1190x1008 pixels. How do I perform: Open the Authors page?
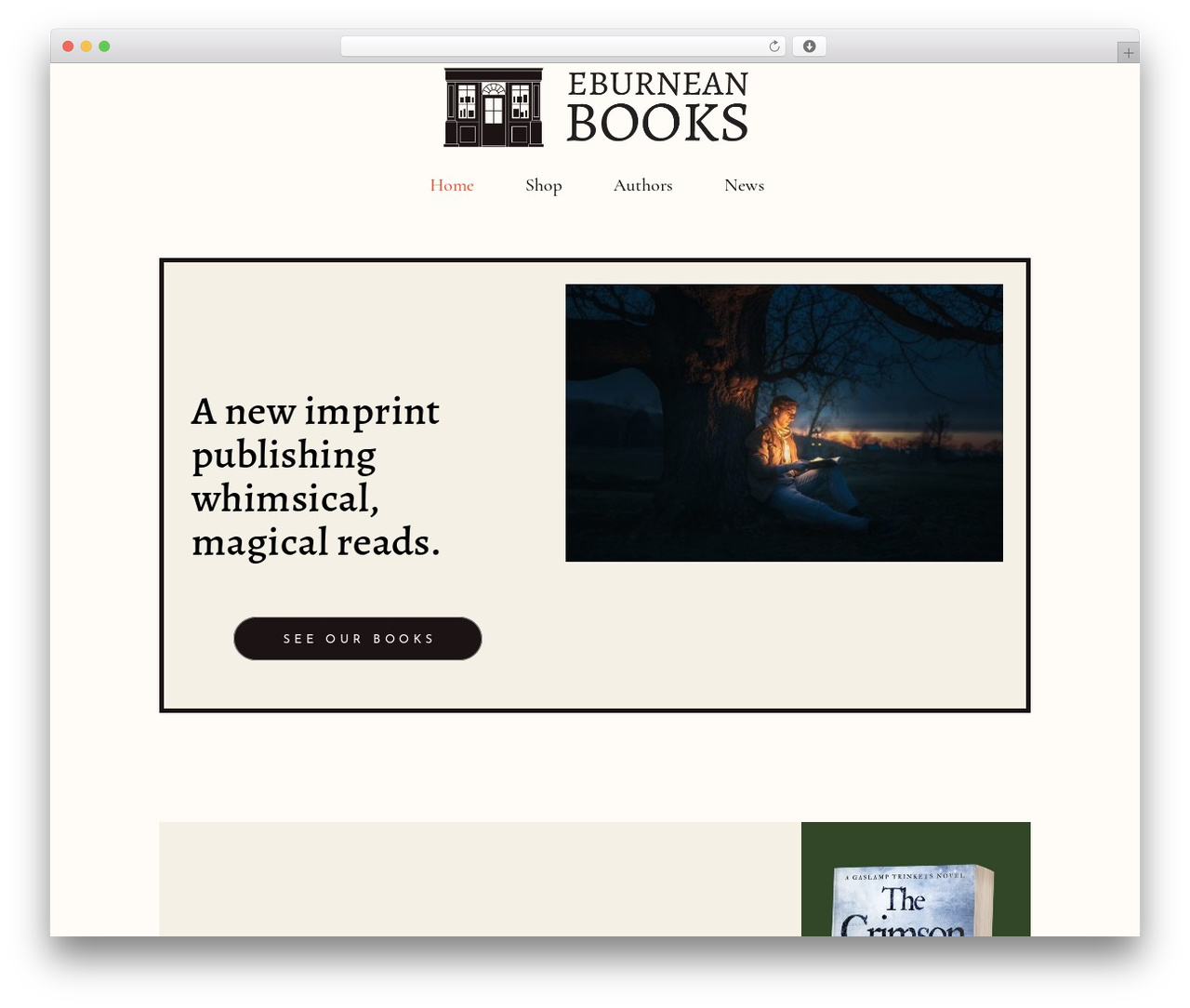tap(642, 185)
